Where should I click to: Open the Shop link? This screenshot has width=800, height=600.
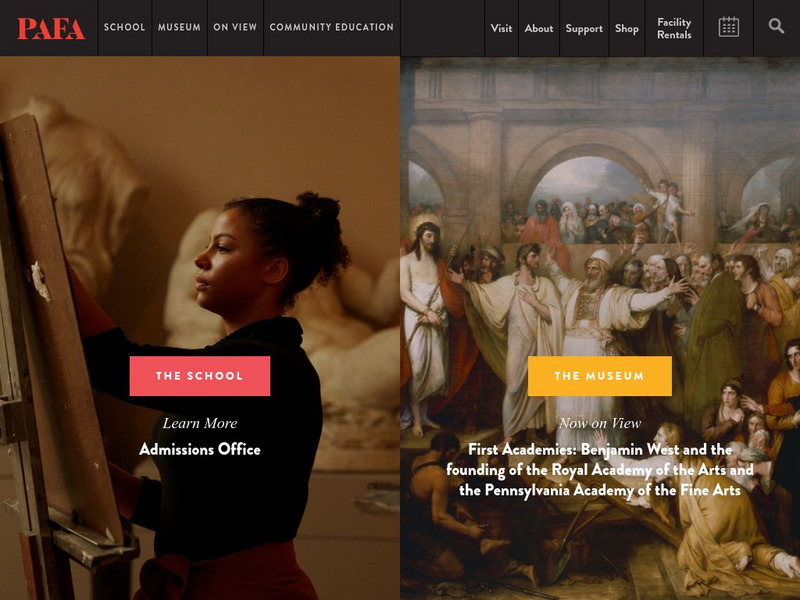click(627, 29)
